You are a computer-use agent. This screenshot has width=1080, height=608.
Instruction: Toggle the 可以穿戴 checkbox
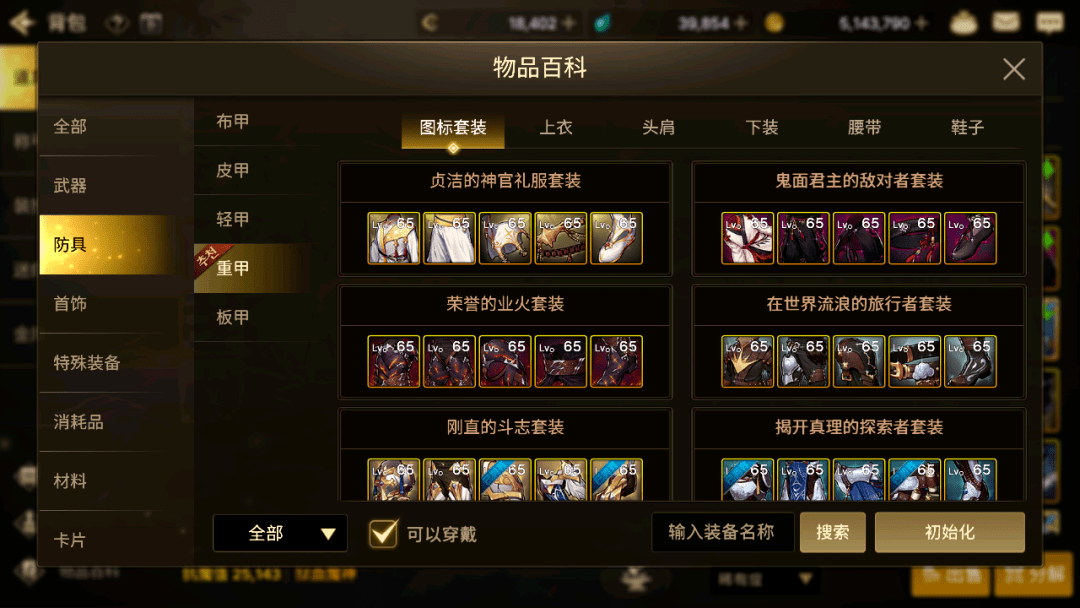383,533
